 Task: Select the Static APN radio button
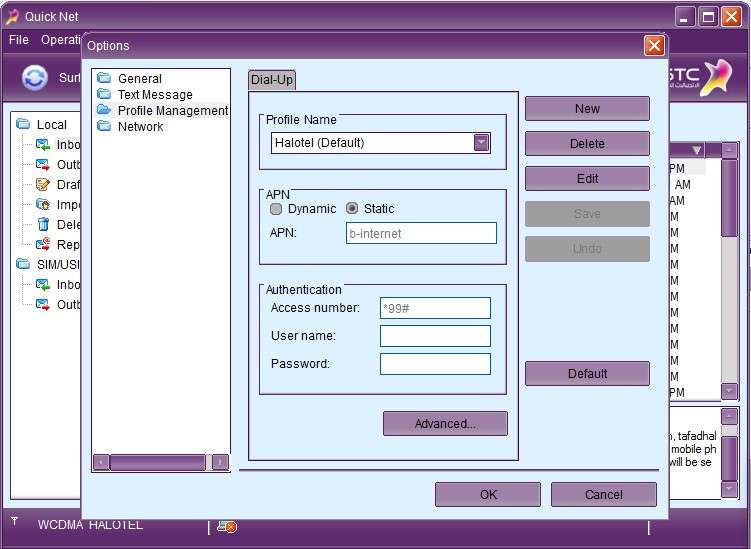[x=352, y=209]
